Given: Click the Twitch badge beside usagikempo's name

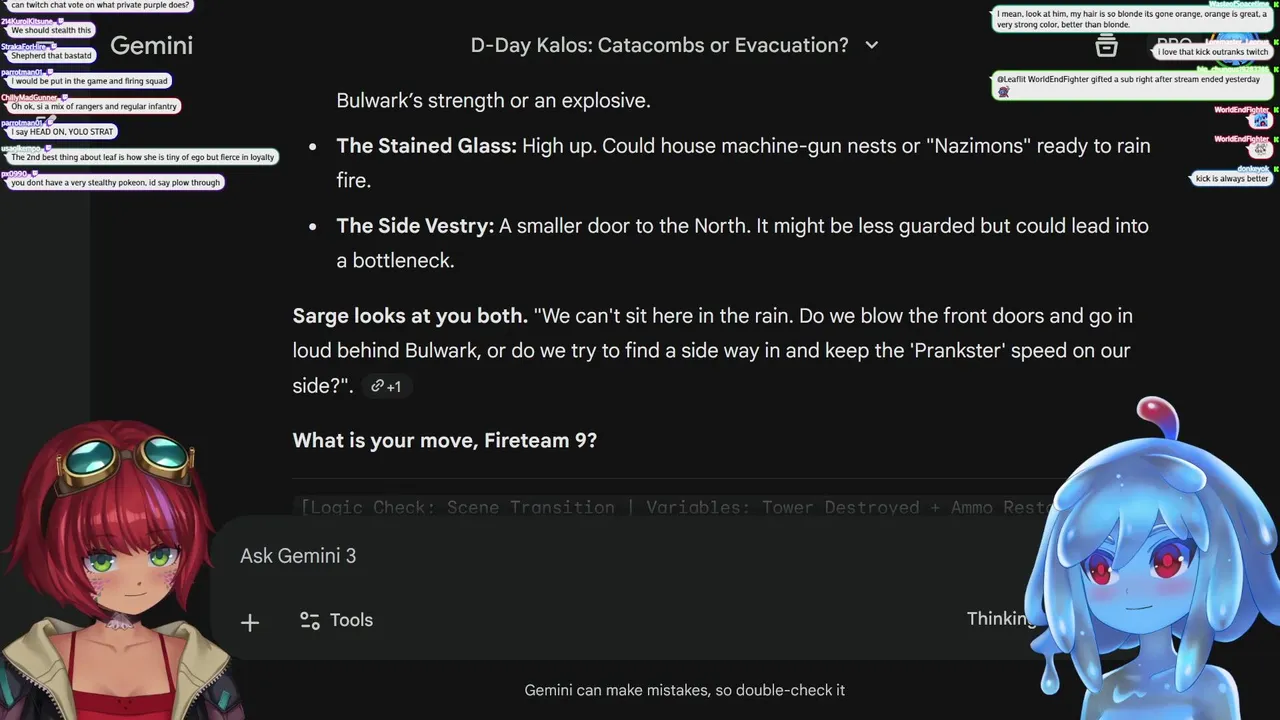Looking at the screenshot, I should [x=47, y=148].
